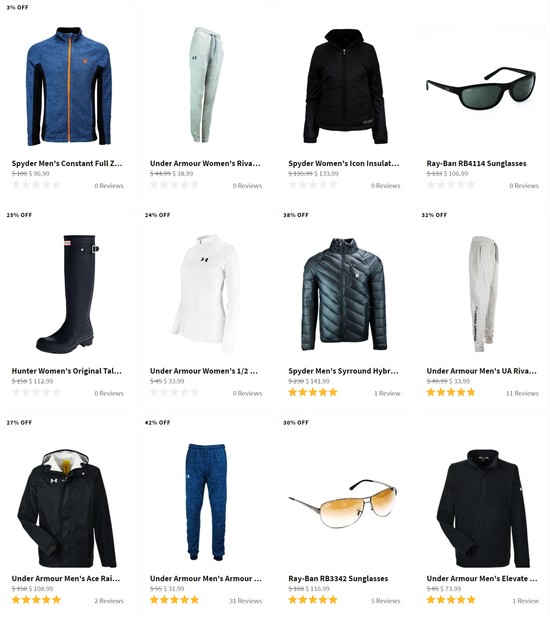Click the star rating of Spyder Syrround jacket
The width and height of the screenshot is (550, 621).
click(x=313, y=392)
